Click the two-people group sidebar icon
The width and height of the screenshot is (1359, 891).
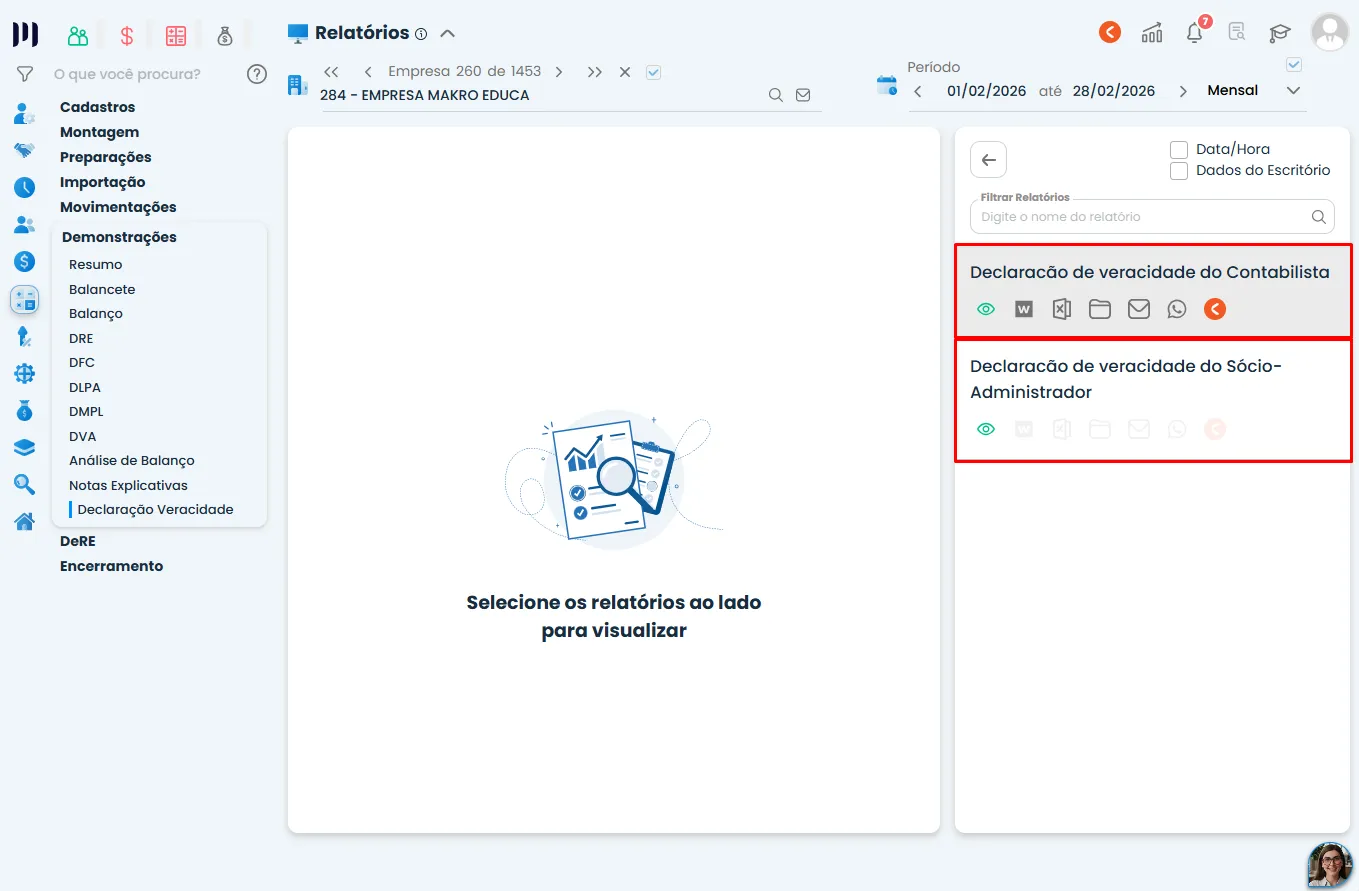coord(25,225)
